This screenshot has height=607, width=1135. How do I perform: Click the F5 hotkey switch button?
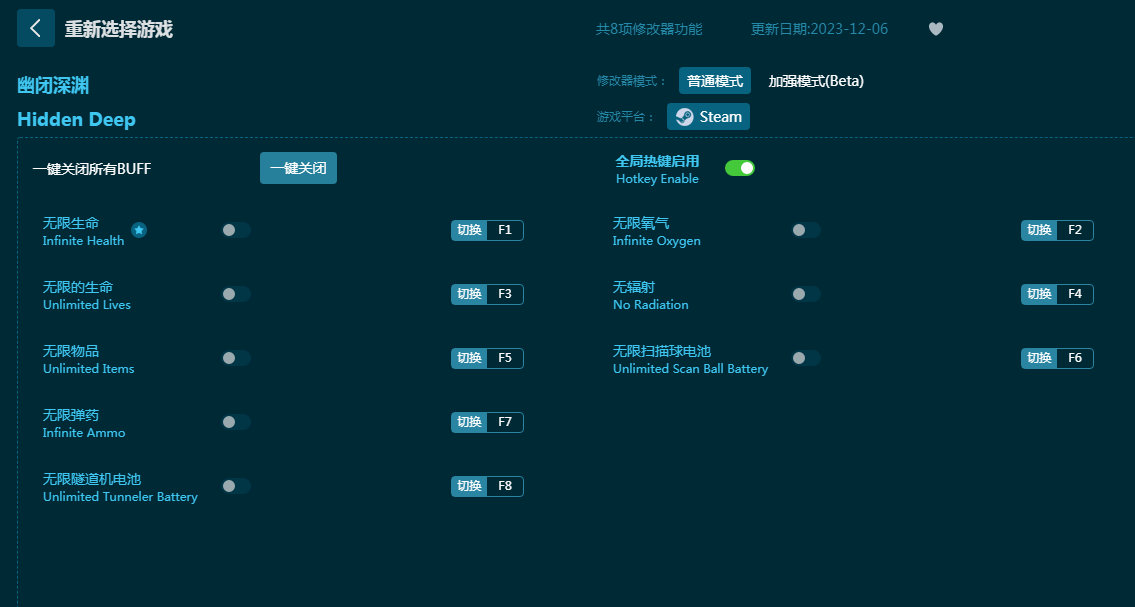[x=487, y=358]
